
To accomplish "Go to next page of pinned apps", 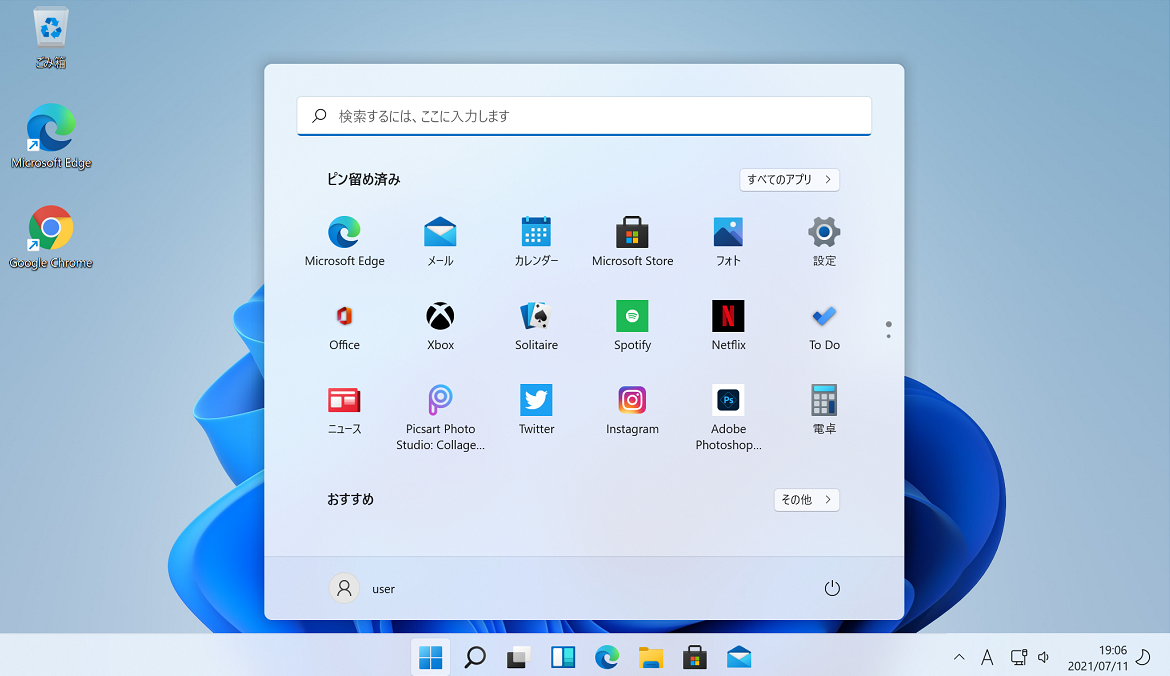I will pos(888,336).
